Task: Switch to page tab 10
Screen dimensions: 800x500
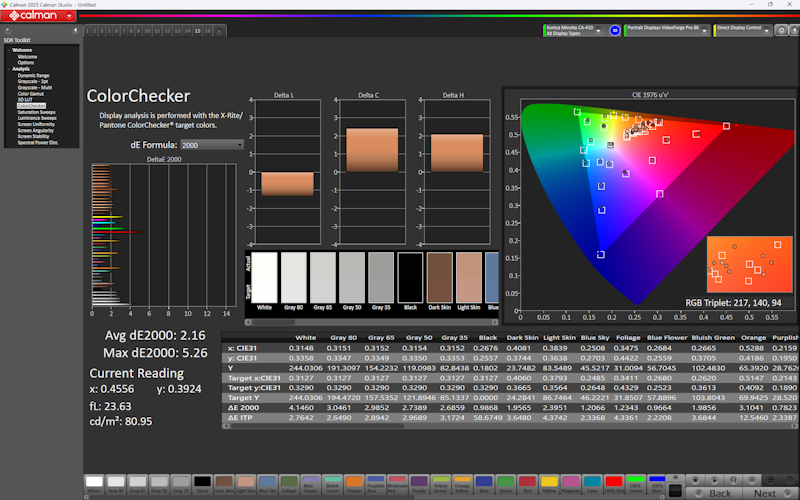Action: [147, 31]
